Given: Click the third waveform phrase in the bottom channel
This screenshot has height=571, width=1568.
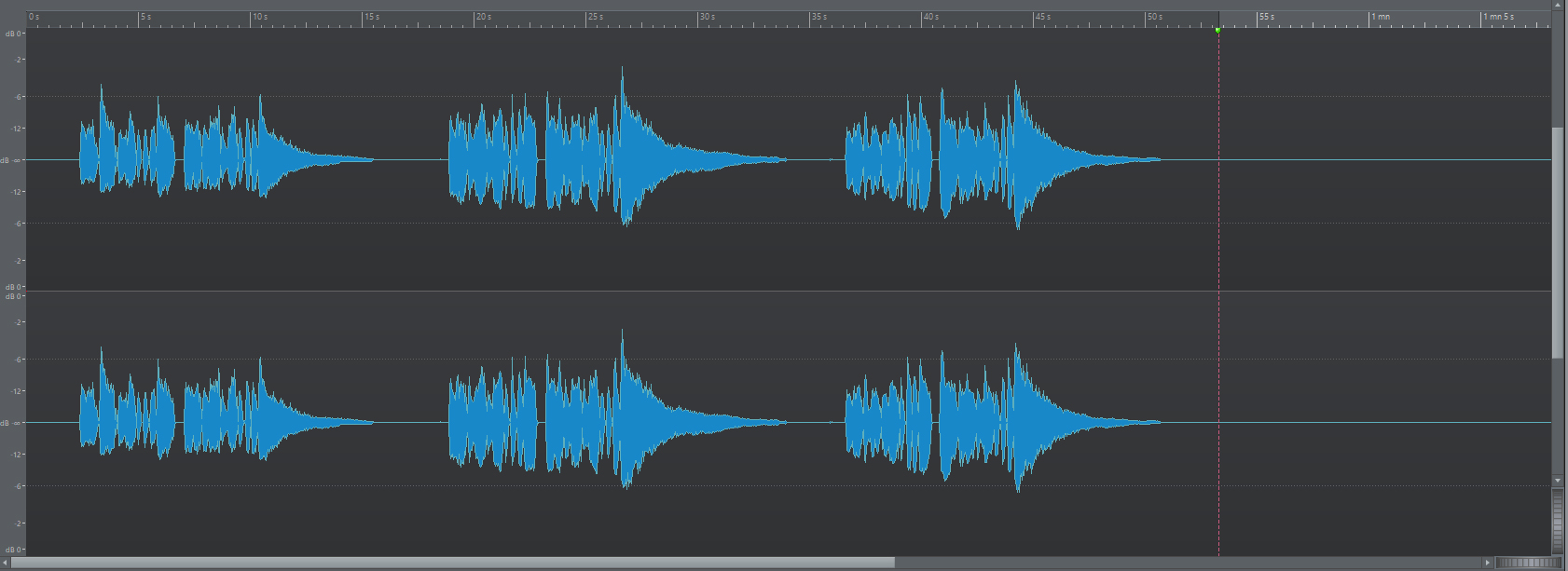Looking at the screenshot, I should tap(997, 422).
